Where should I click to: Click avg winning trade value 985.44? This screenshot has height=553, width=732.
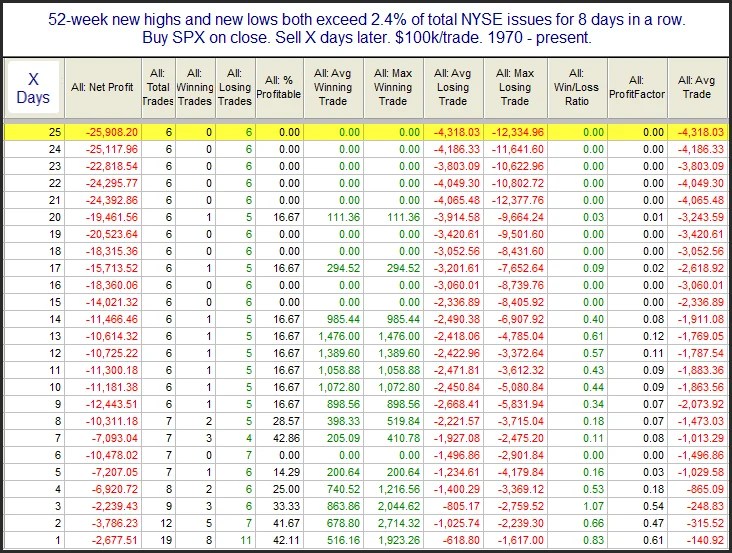point(343,319)
